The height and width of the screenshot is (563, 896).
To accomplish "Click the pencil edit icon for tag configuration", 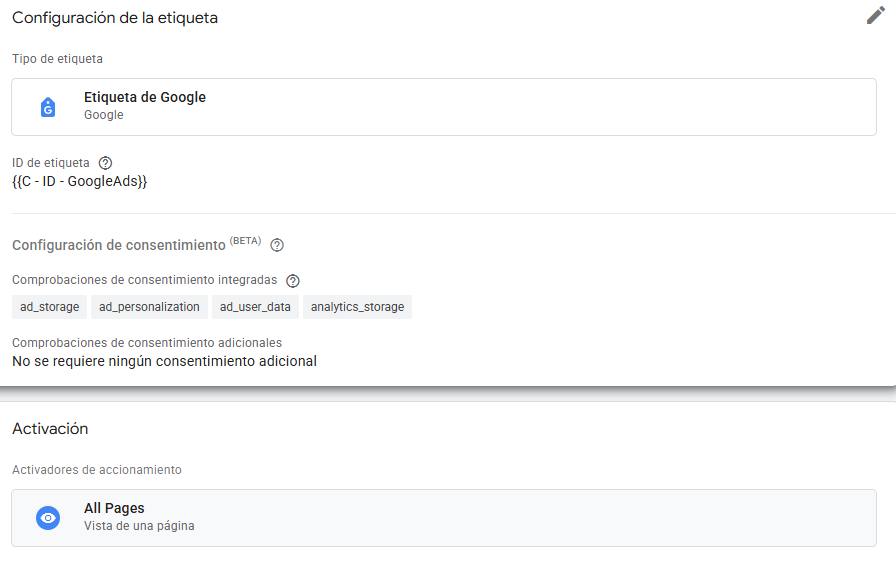I will (875, 16).
